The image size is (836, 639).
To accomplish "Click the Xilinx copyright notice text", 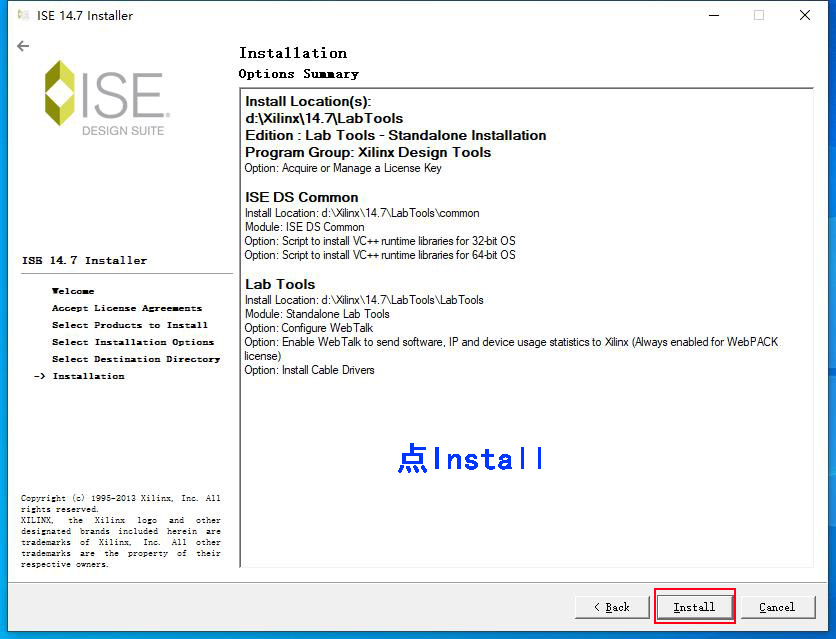I will click(x=121, y=531).
